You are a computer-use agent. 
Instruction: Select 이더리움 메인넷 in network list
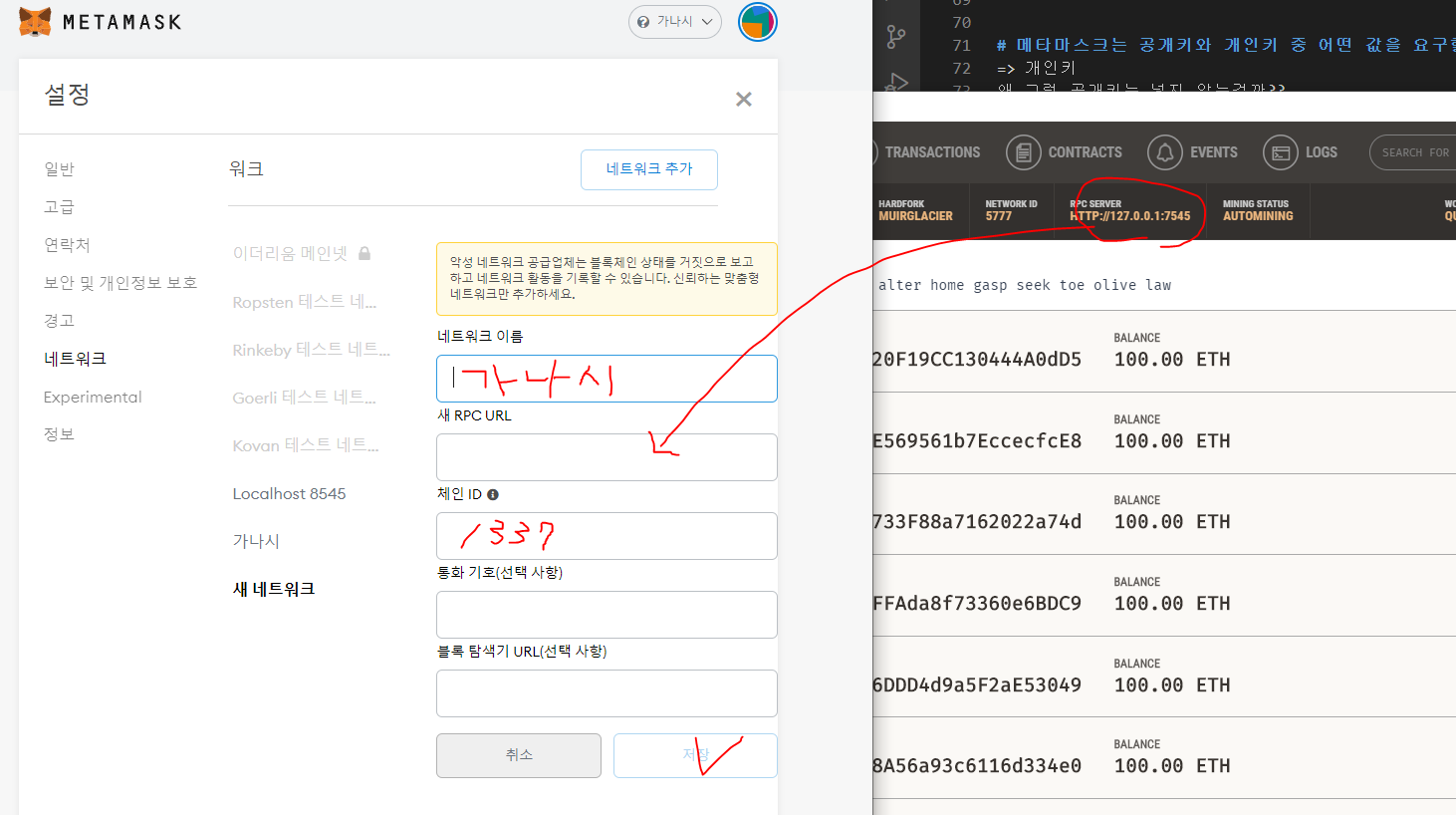click(290, 253)
